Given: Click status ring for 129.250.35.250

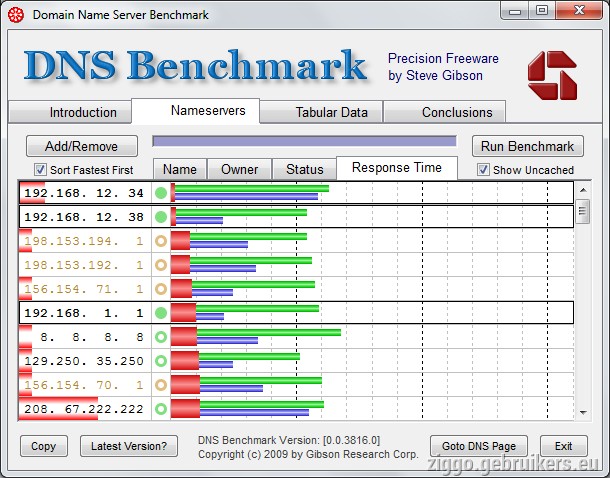Looking at the screenshot, I should (161, 361).
